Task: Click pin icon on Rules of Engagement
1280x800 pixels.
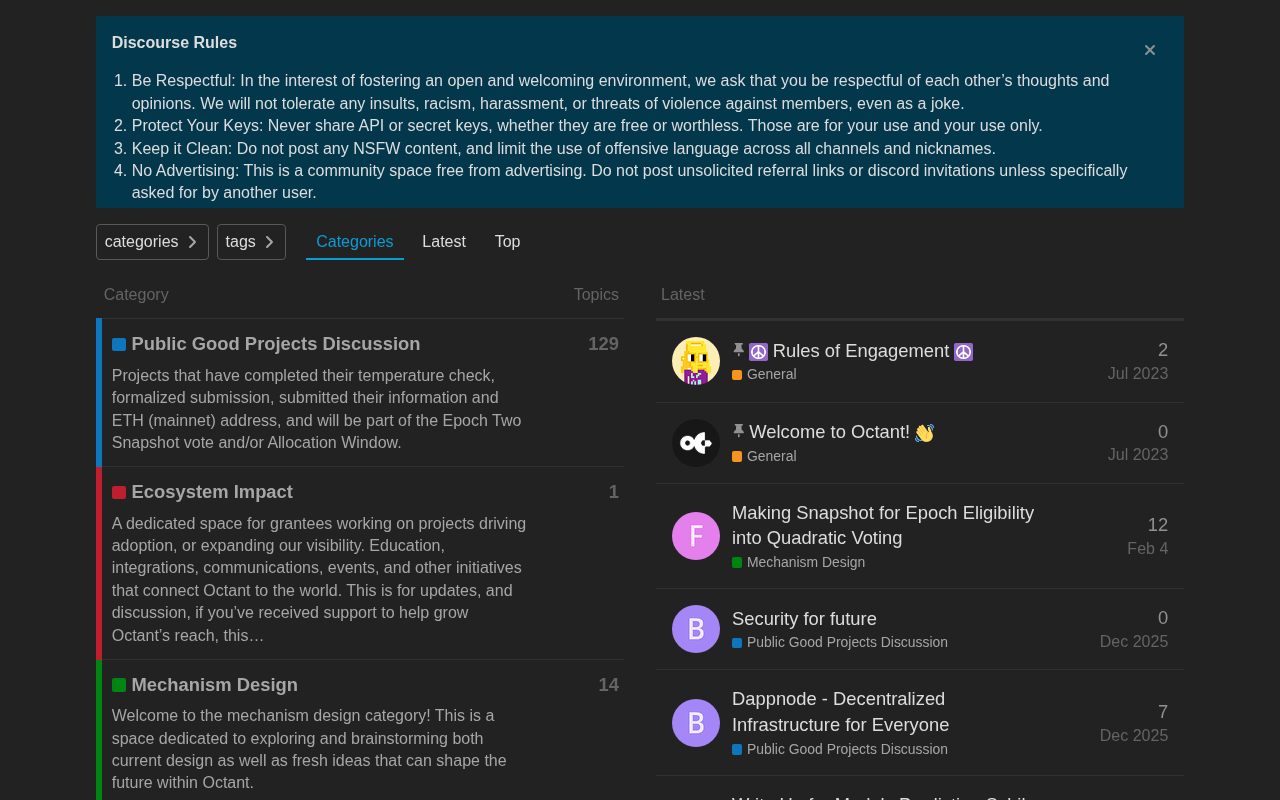Action: click(739, 350)
